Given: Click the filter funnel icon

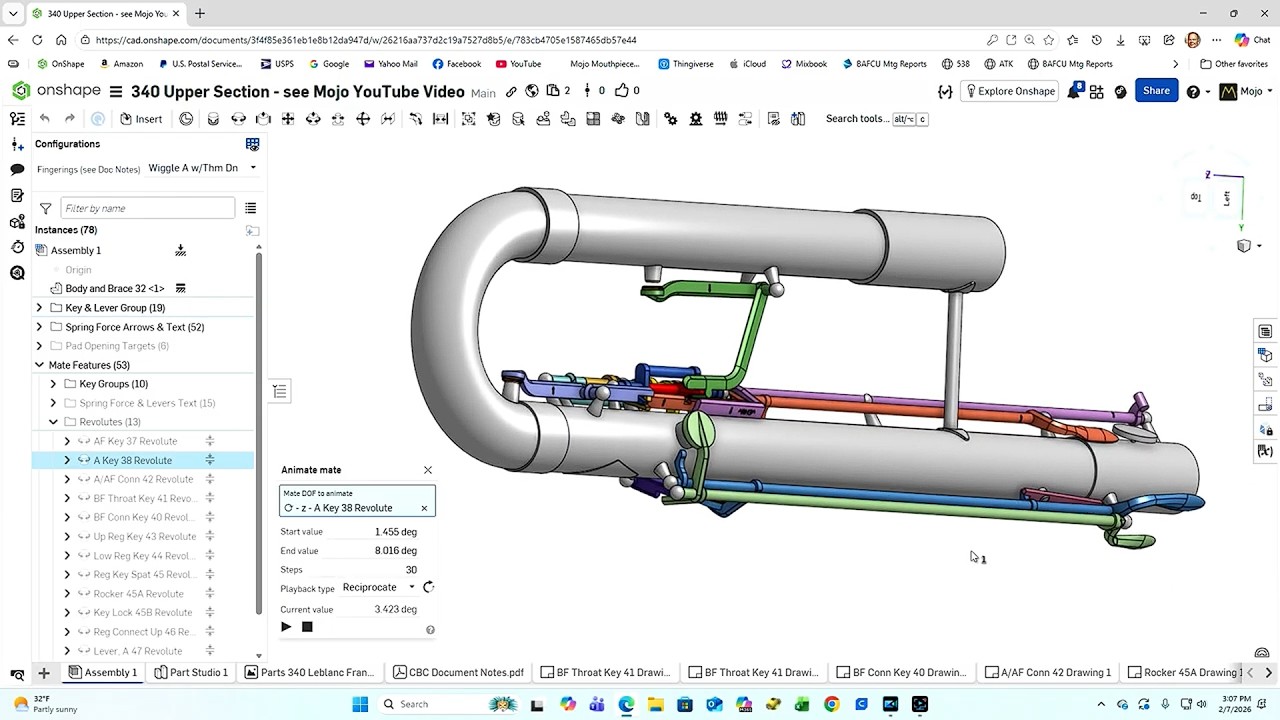Looking at the screenshot, I should tap(45, 208).
